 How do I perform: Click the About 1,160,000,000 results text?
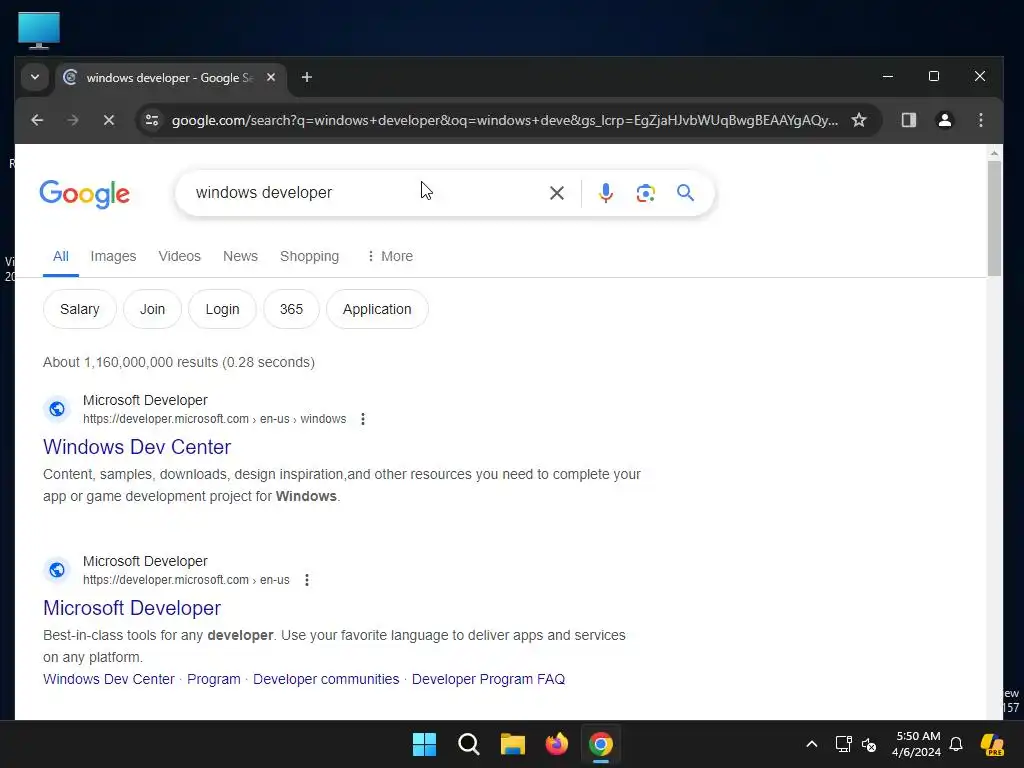[179, 362]
